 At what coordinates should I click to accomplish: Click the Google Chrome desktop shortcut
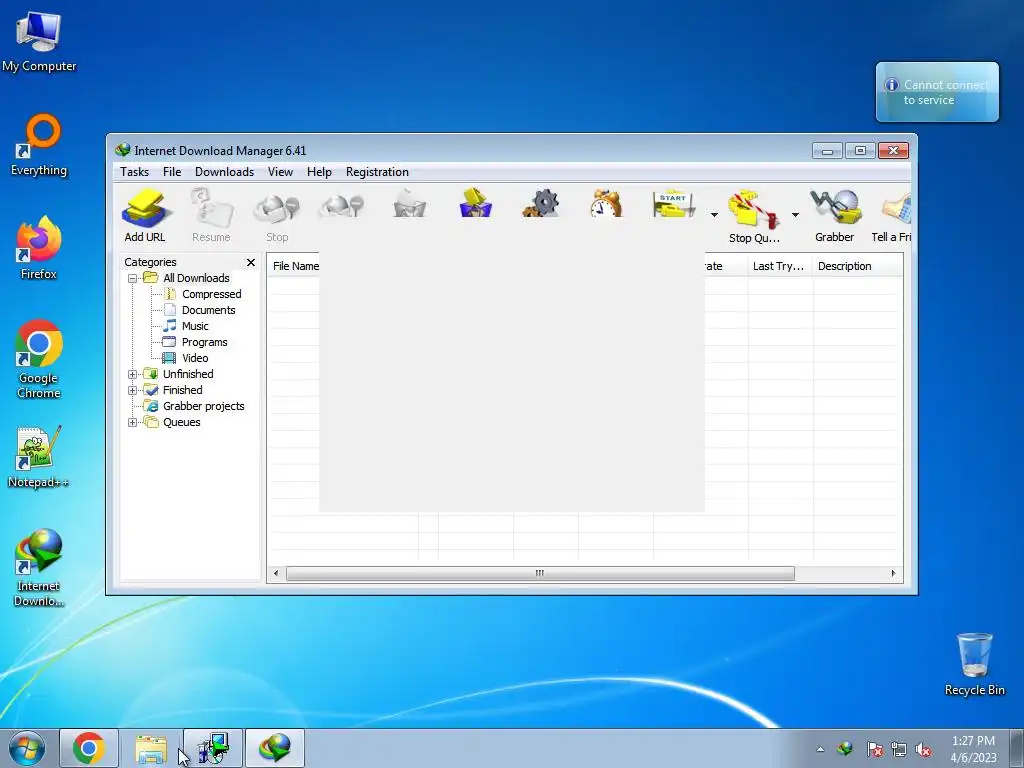pos(39,359)
